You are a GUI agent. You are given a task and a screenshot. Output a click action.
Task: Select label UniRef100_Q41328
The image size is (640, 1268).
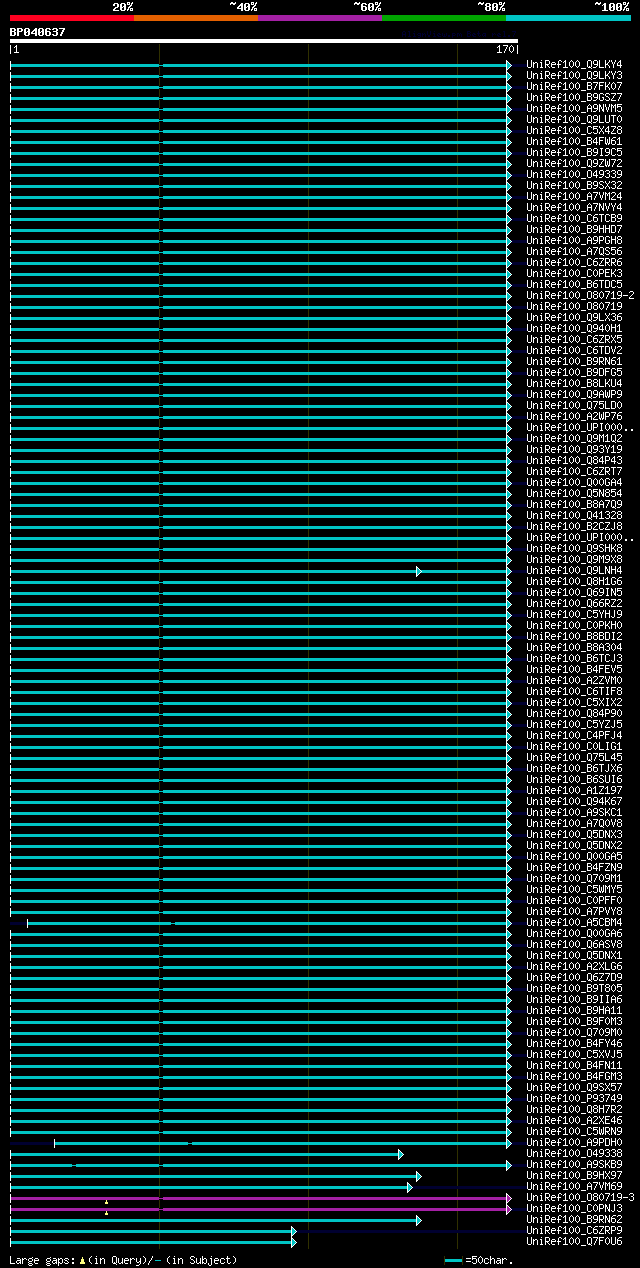tap(574, 516)
